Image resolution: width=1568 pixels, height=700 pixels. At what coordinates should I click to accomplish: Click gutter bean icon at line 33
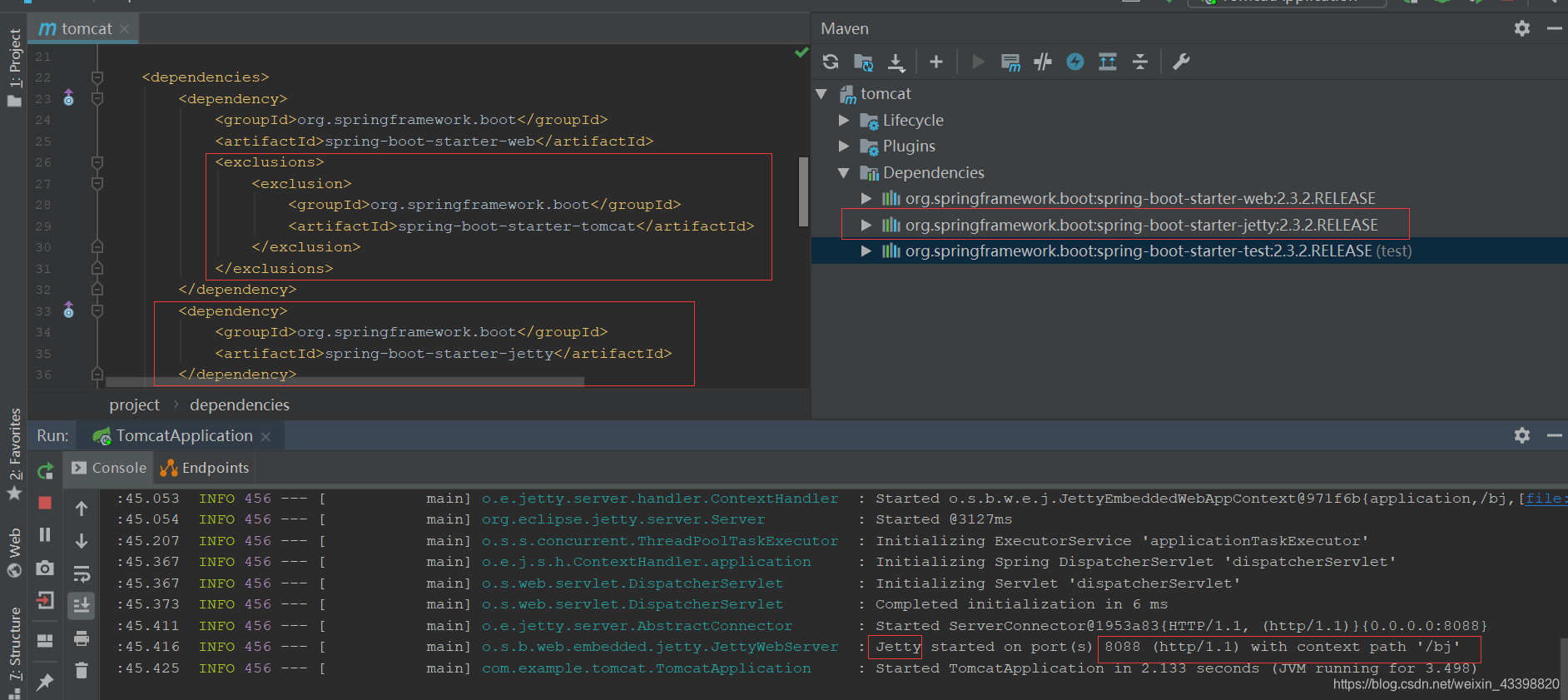pyautogui.click(x=68, y=310)
